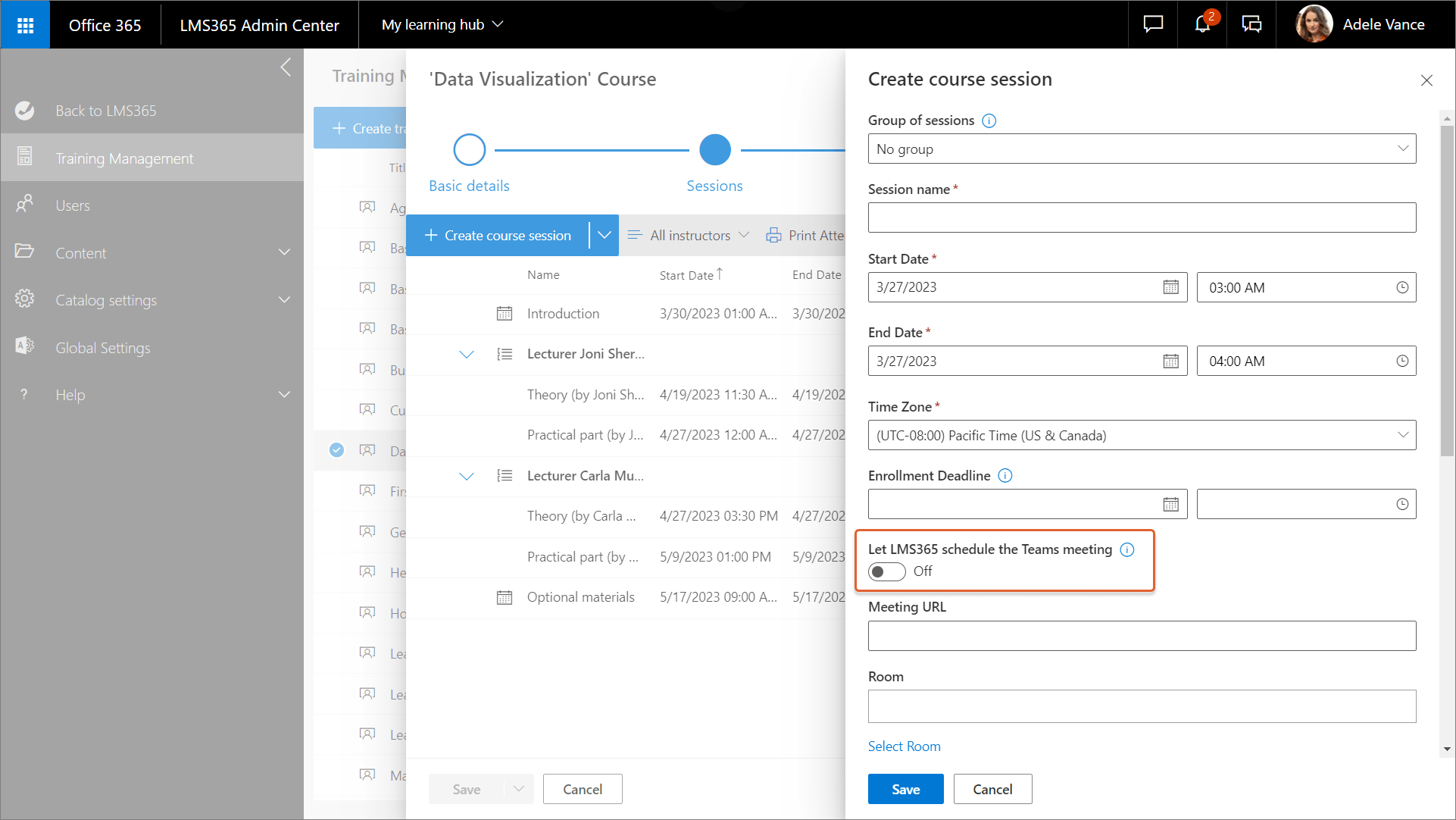Open the Start Date calendar picker

point(1171,287)
